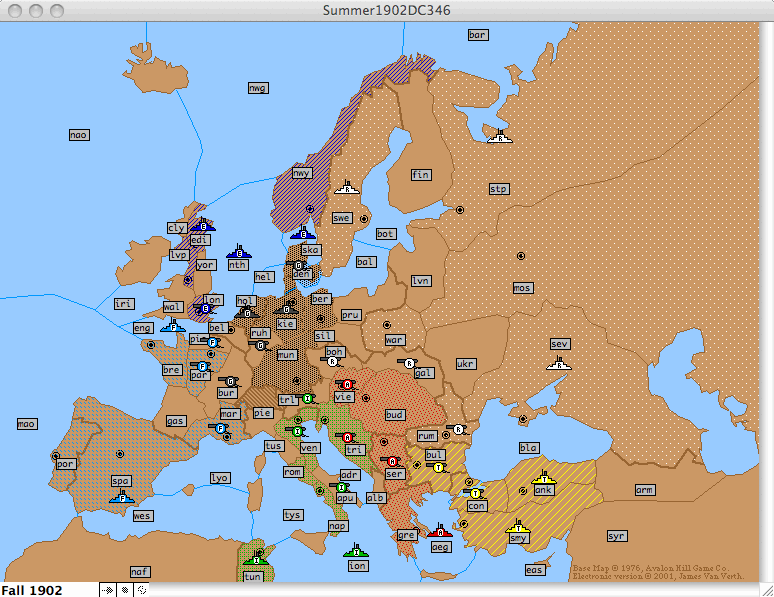Select the French fleet in eng
Screen dimensions: 774x597
pos(173,326)
